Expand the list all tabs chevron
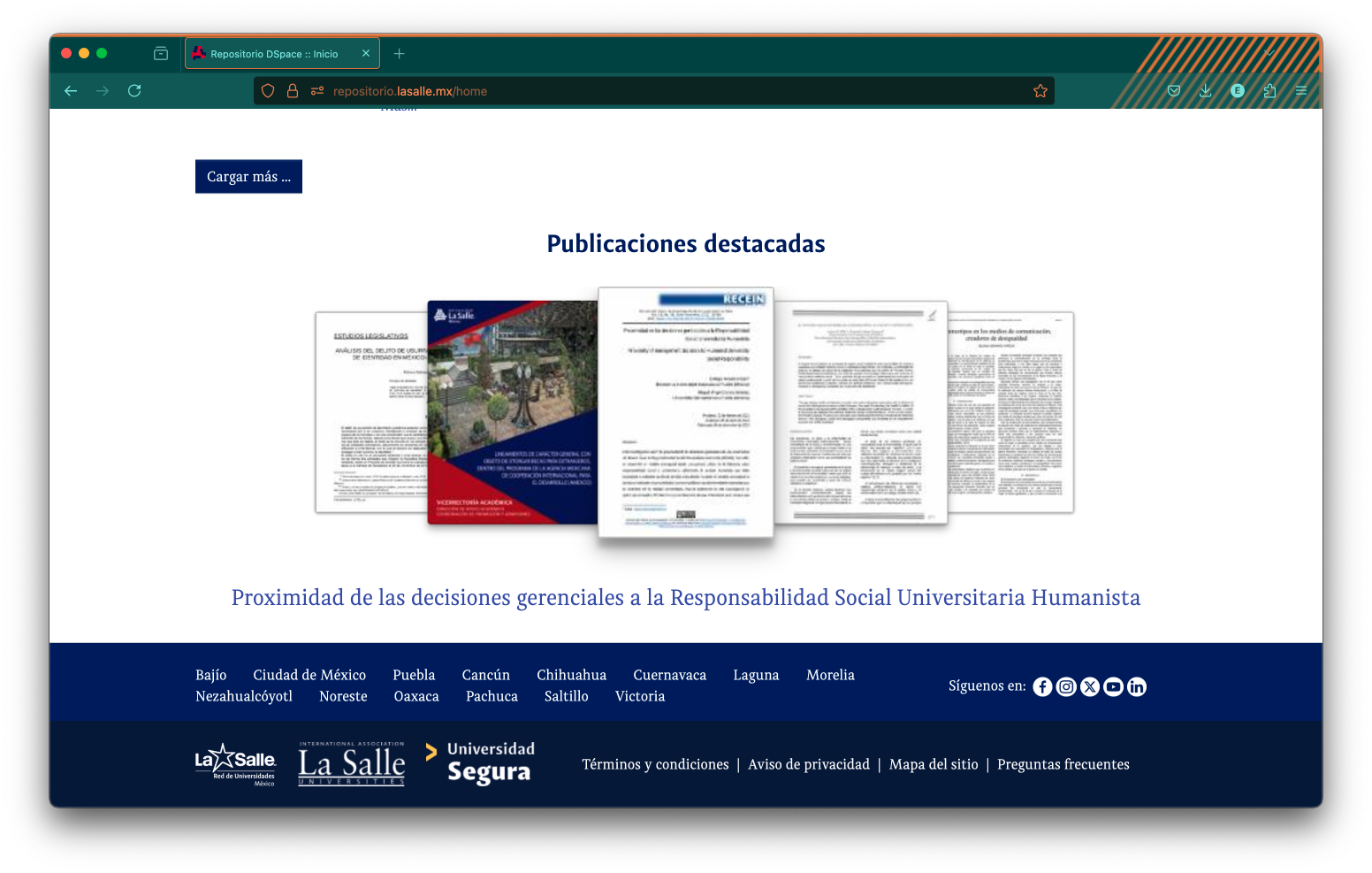1372x873 pixels. (x=1269, y=53)
